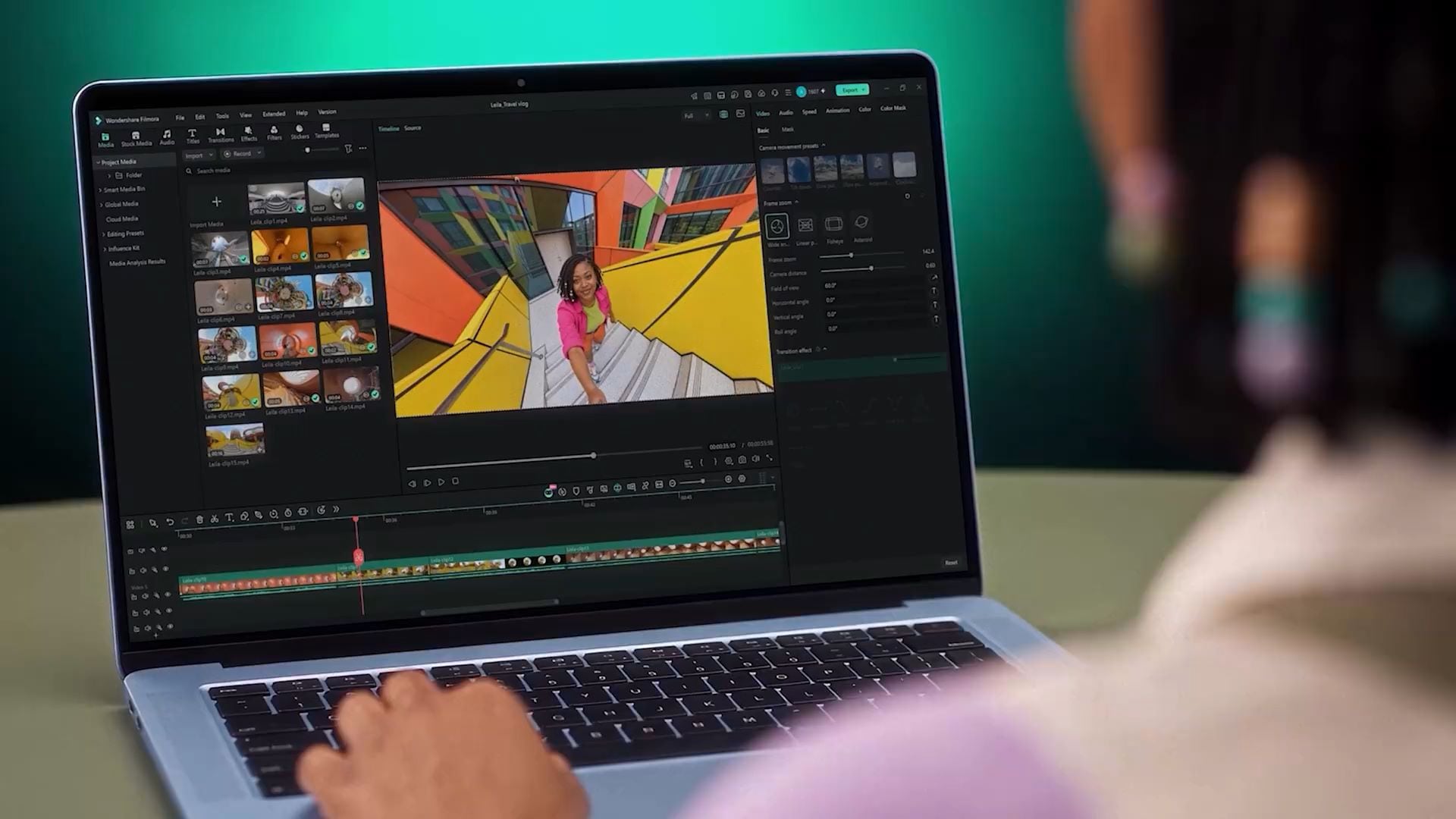Switch to the Mask sub-tab
The width and height of the screenshot is (1456, 819).
tap(788, 130)
